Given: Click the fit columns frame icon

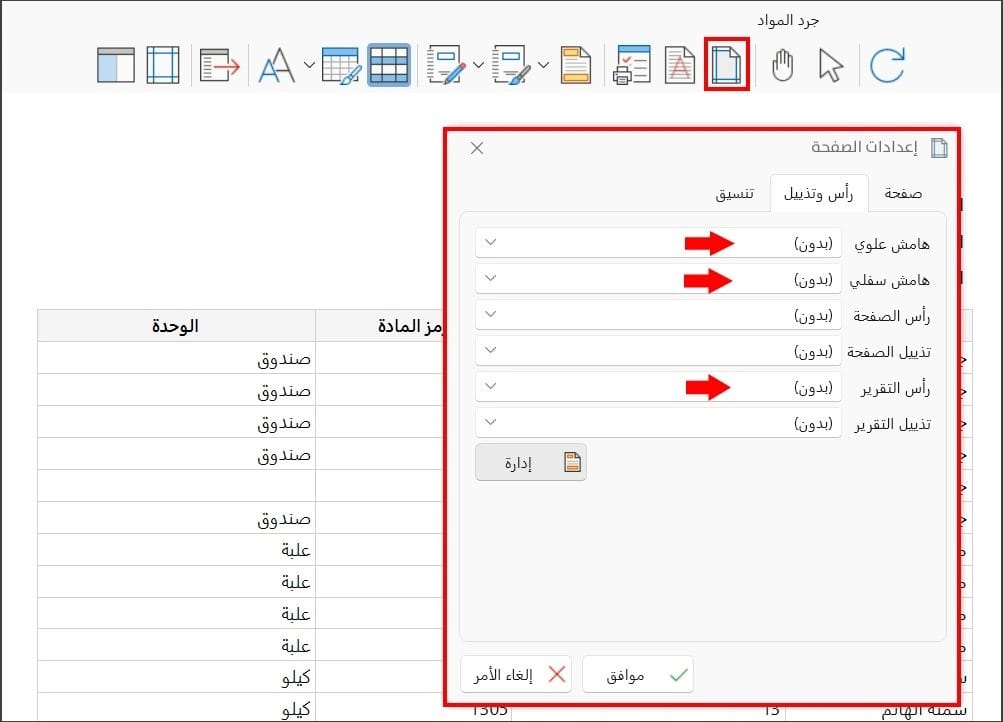Looking at the screenshot, I should 163,65.
